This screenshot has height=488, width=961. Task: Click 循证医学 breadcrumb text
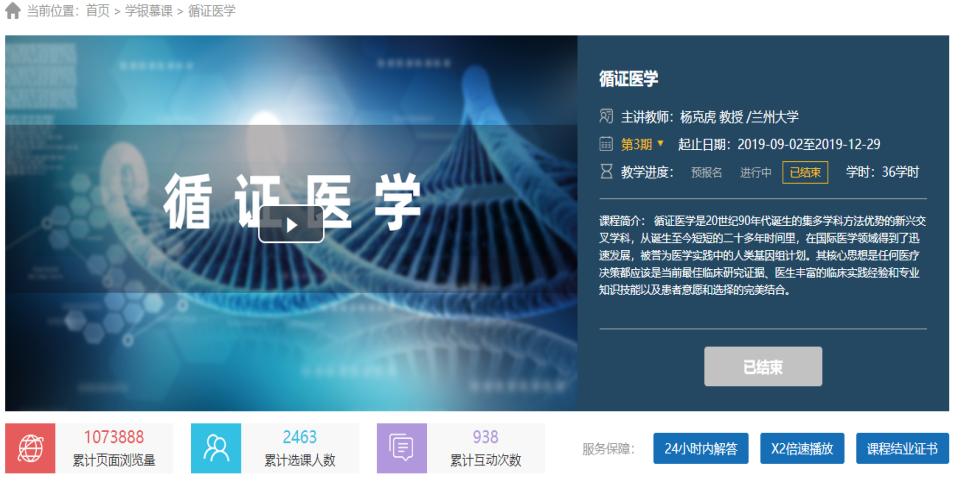tap(212, 10)
